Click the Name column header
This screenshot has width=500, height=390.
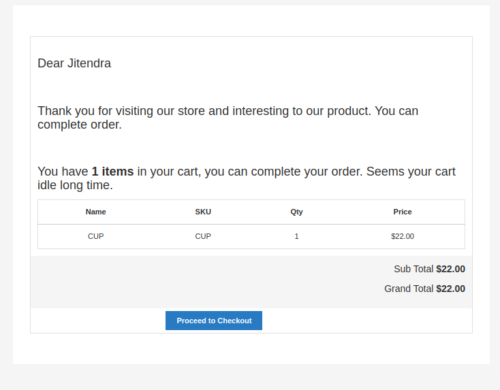point(96,212)
